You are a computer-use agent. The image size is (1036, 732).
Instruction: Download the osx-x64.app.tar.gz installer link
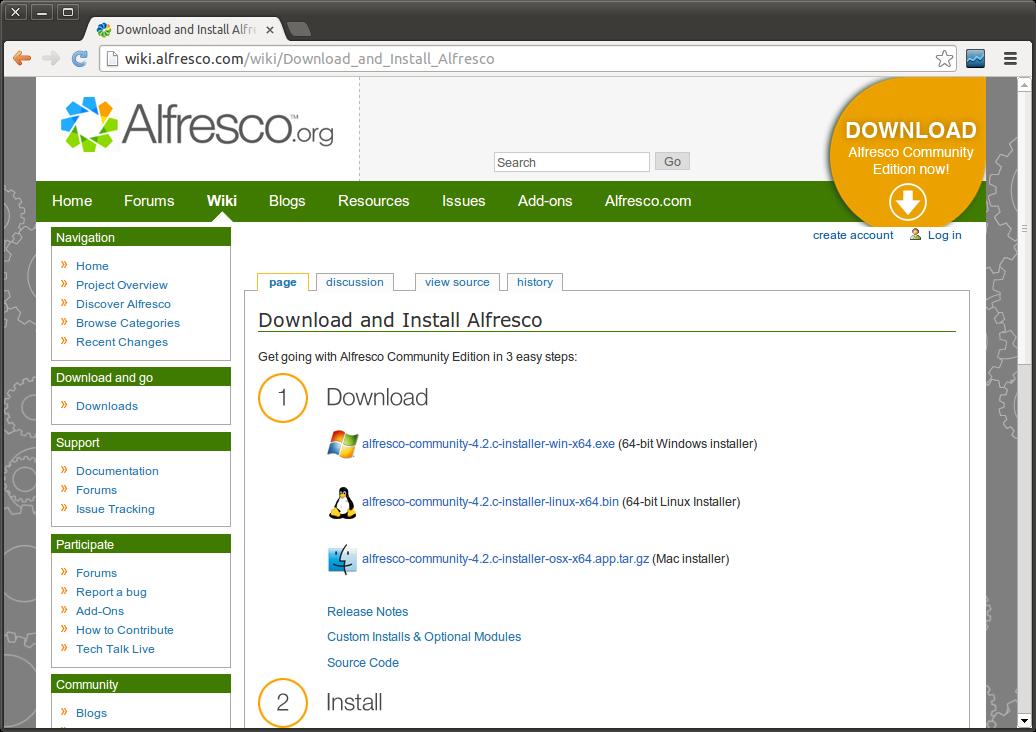tap(505, 559)
